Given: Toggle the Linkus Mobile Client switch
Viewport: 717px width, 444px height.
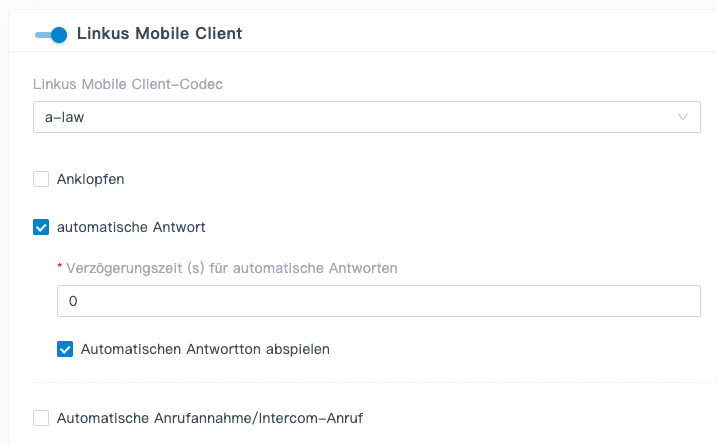Looking at the screenshot, I should pyautogui.click(x=51, y=34).
